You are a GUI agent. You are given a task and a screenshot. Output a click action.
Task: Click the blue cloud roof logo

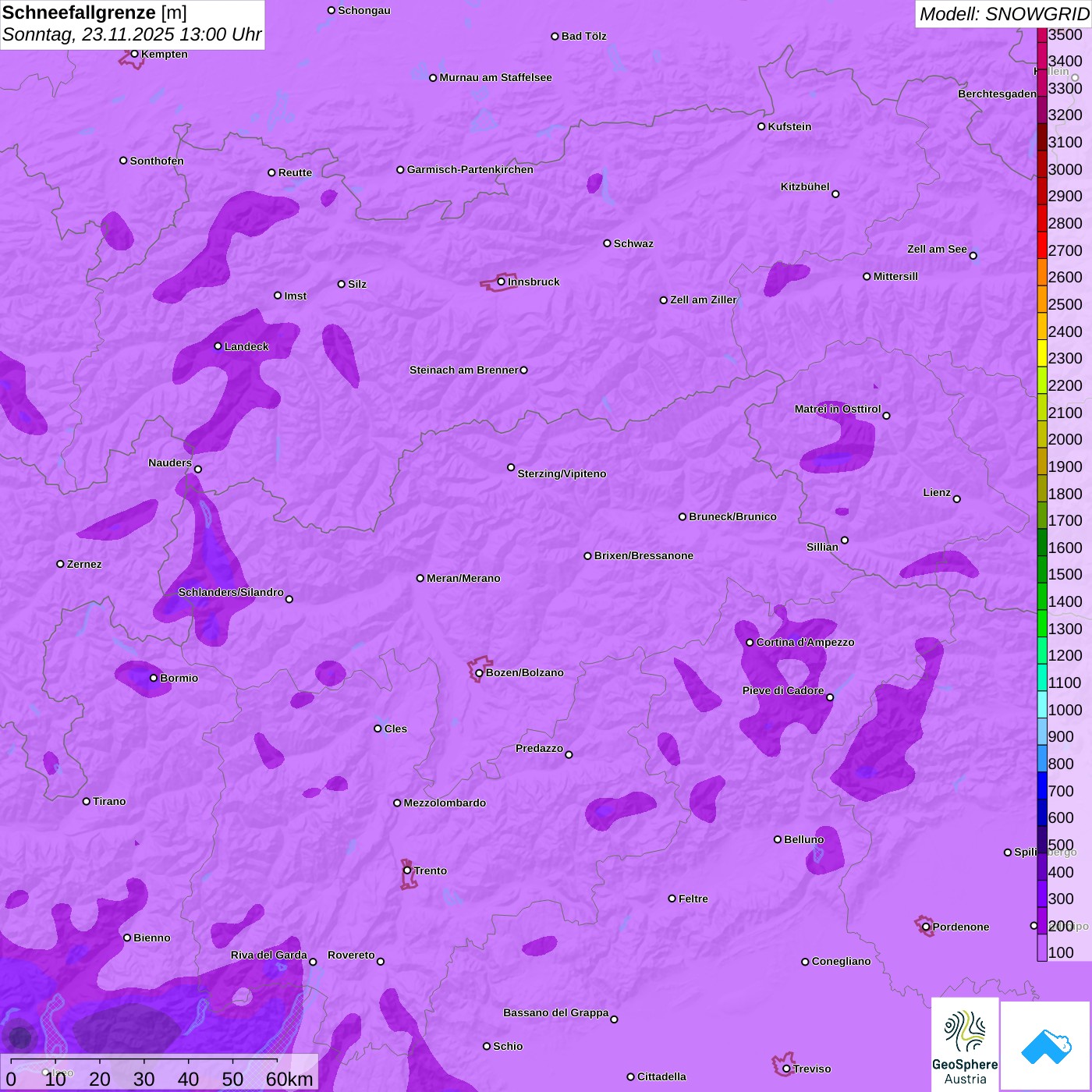click(1045, 1046)
